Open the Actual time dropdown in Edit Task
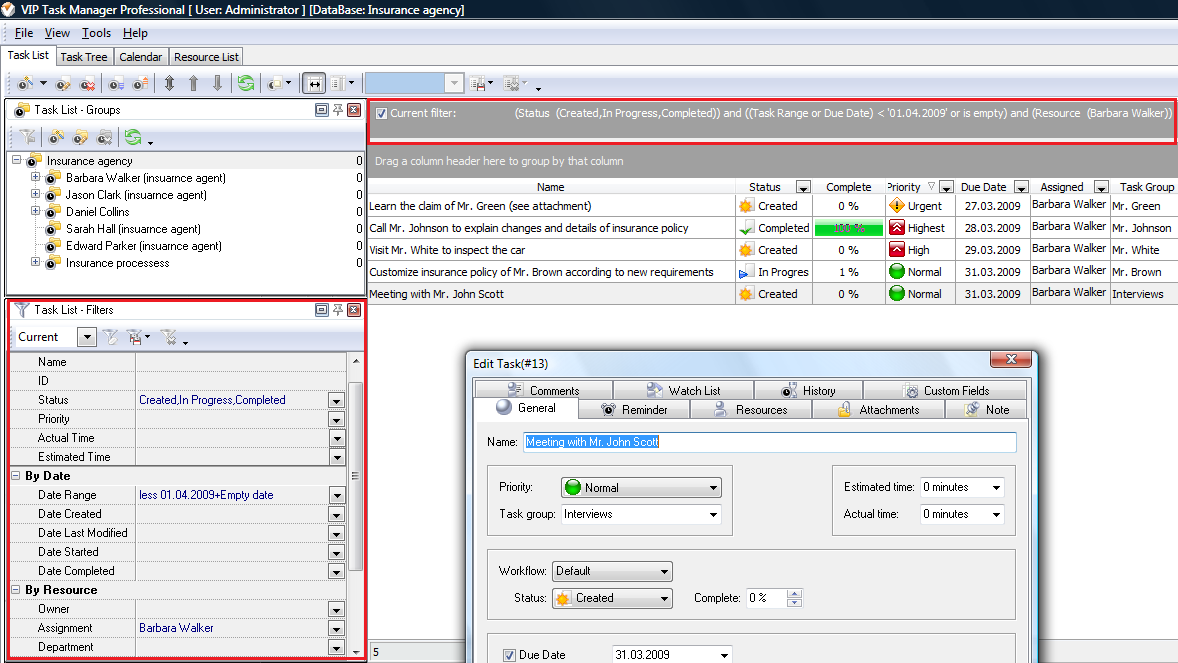The image size is (1178, 663). pyautogui.click(x=996, y=514)
